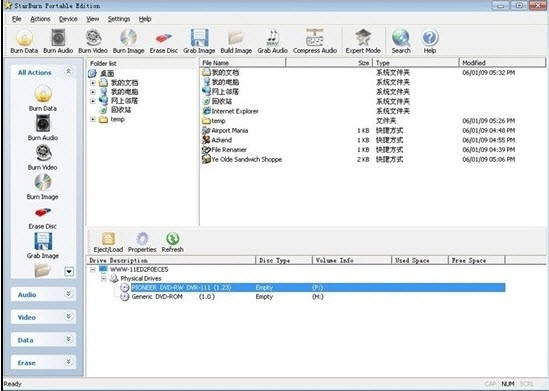
Task: Open the View menu
Action: pyautogui.click(x=93, y=19)
